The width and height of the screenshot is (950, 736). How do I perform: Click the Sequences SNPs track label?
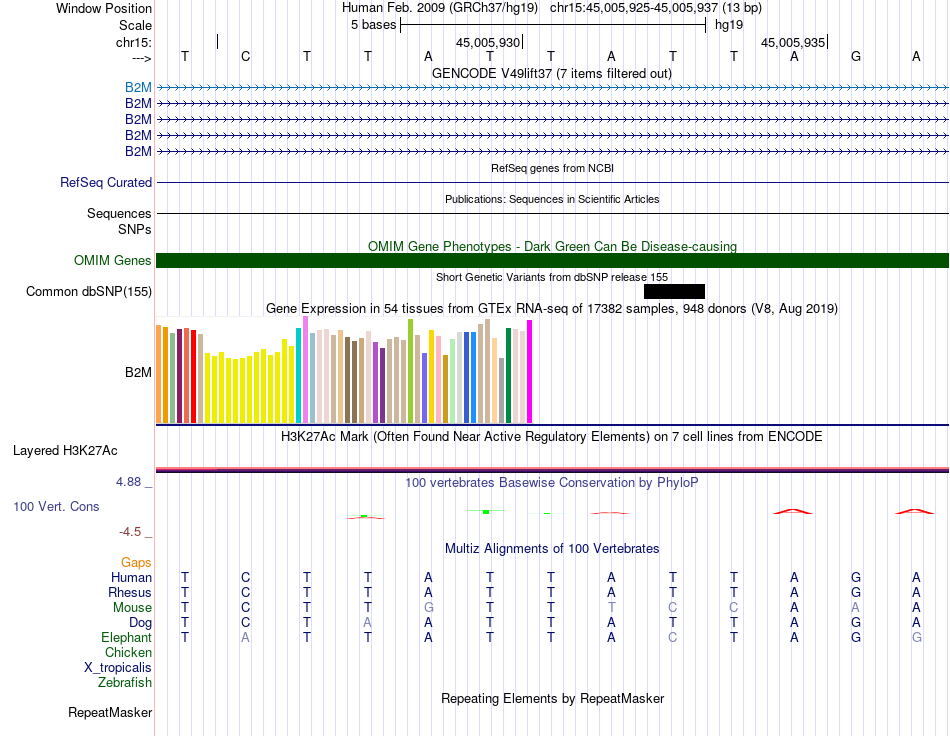[x=119, y=221]
